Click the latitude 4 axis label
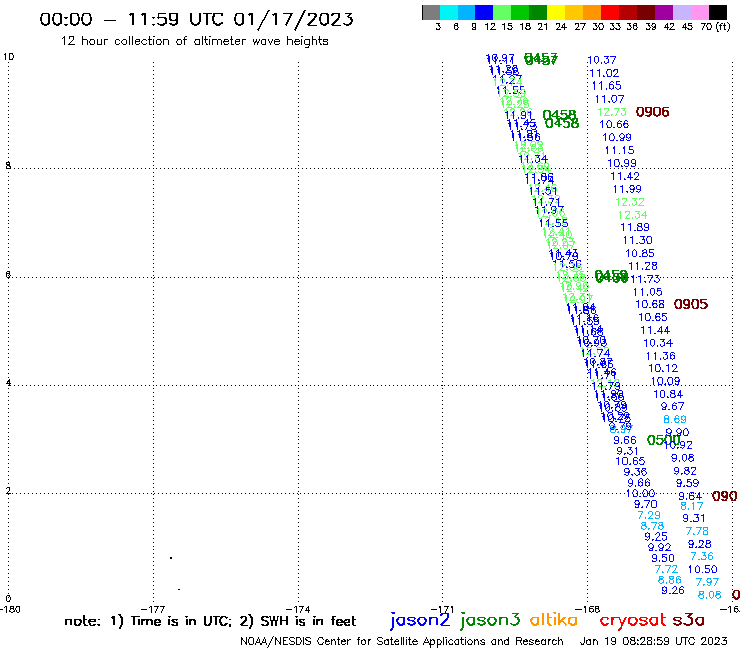740x650 pixels. pos(8,383)
